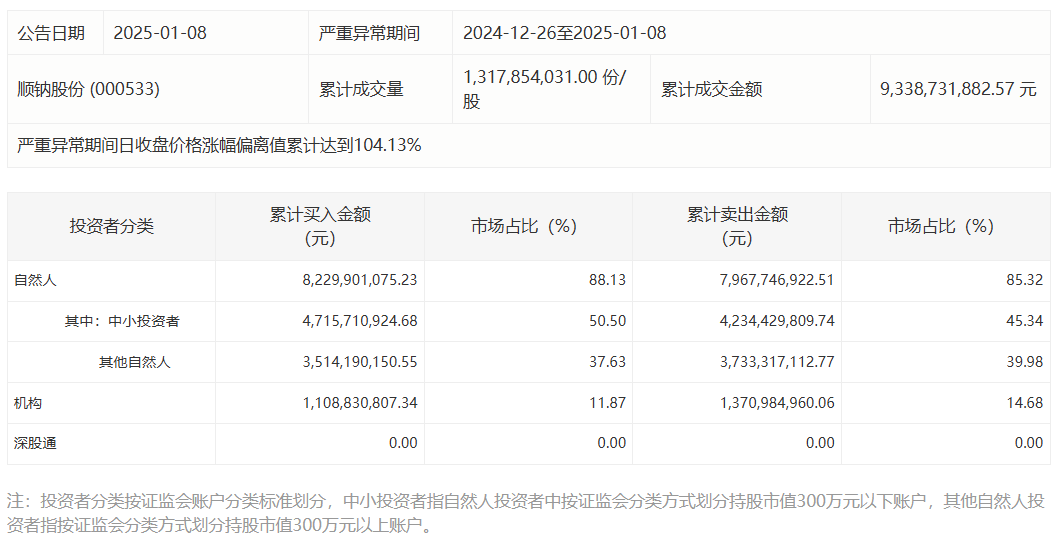The image size is (1057, 543).
Task: Select turnover value 9,338,731,882.57 元
Action: [x=958, y=89]
